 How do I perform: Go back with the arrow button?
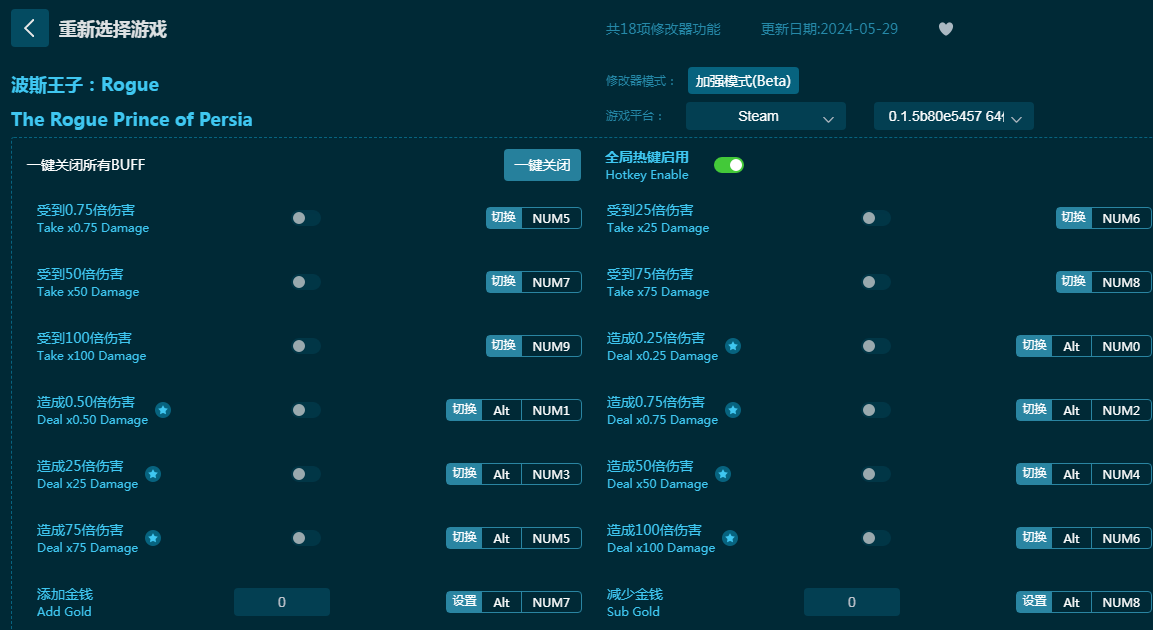[x=30, y=29]
